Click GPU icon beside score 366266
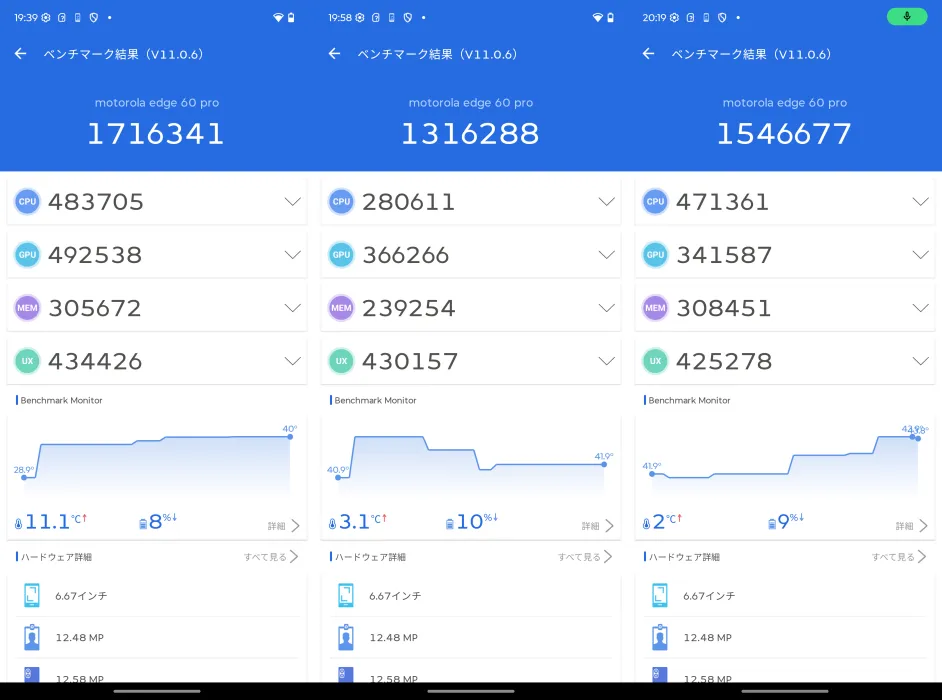 (341, 255)
